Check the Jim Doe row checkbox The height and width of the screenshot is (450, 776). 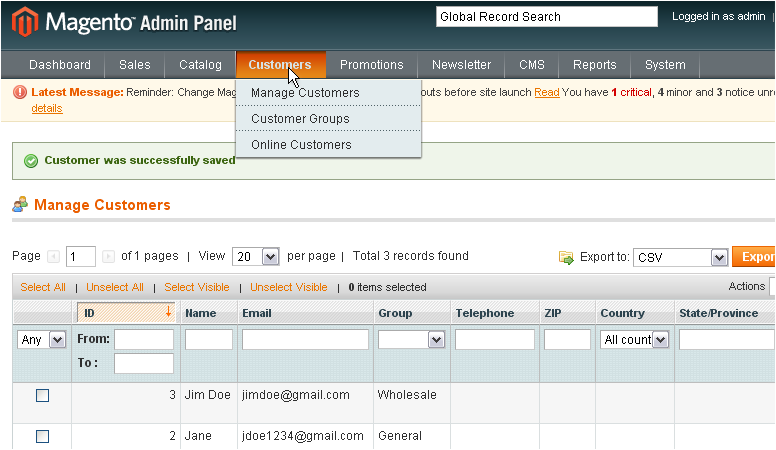43,396
